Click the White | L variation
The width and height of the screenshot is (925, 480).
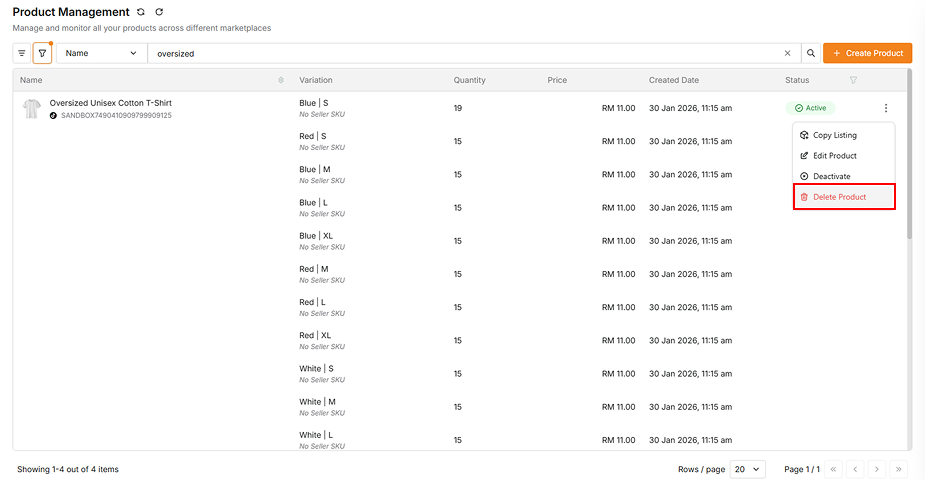point(316,435)
